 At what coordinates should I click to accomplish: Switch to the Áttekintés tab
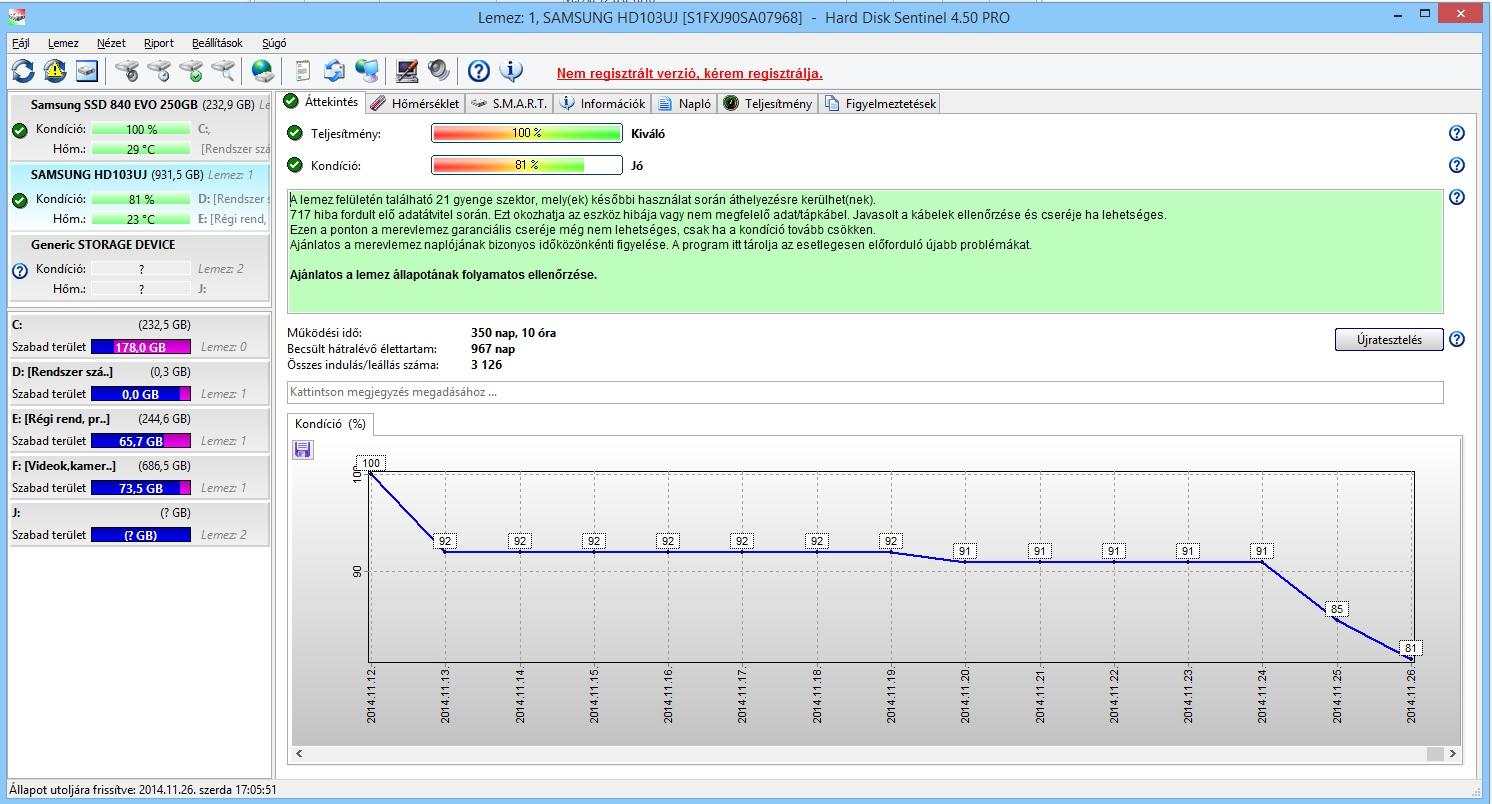tap(321, 102)
